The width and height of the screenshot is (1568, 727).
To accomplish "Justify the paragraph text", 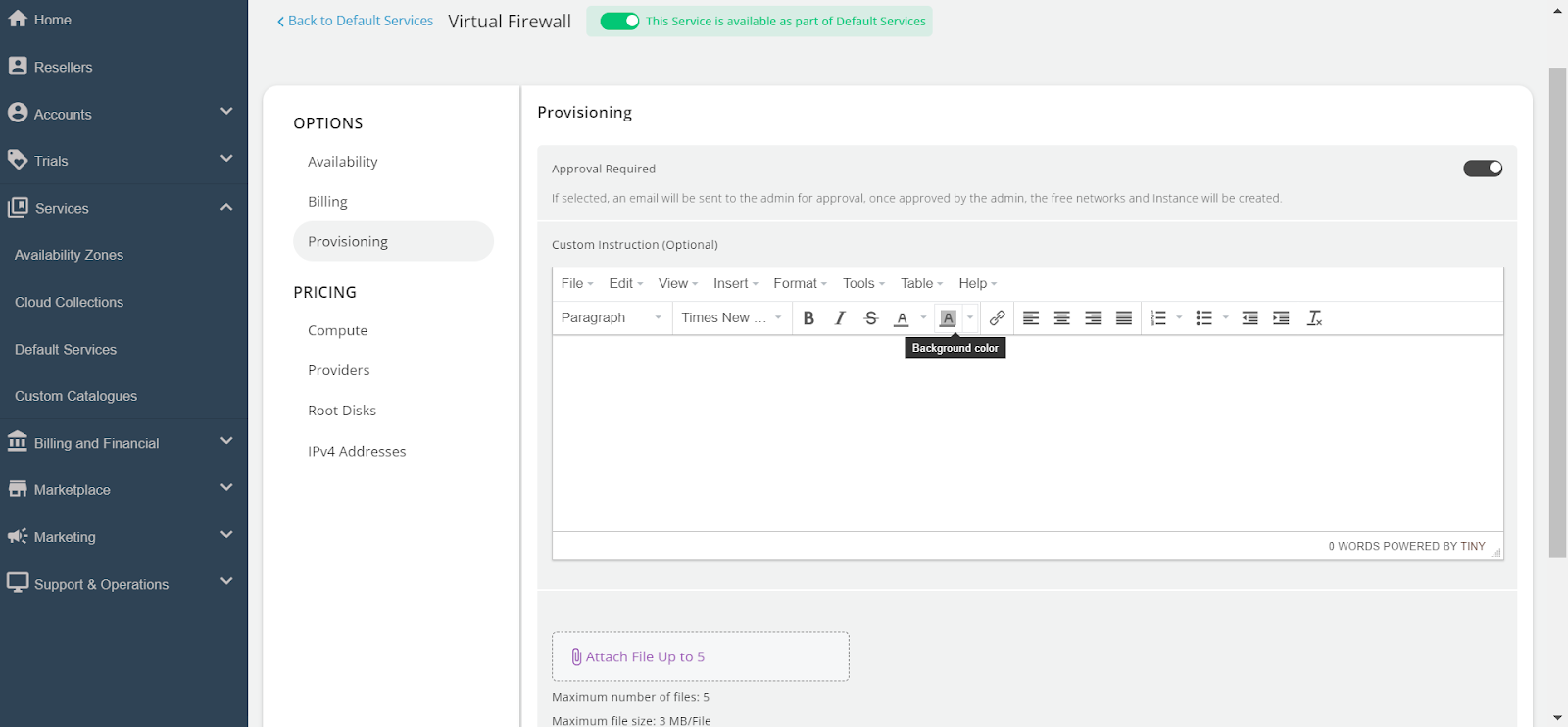I will 1124,318.
